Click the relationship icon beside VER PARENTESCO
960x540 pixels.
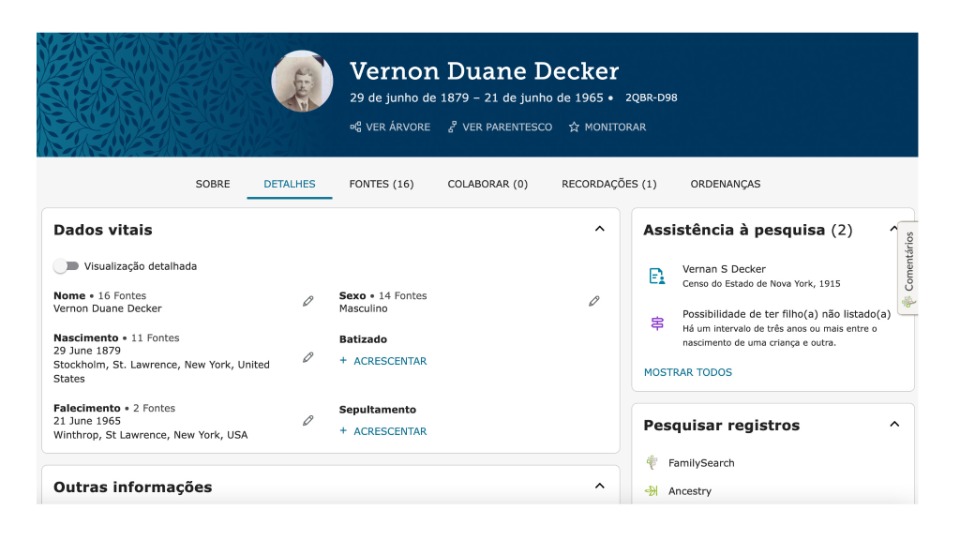tap(452, 127)
